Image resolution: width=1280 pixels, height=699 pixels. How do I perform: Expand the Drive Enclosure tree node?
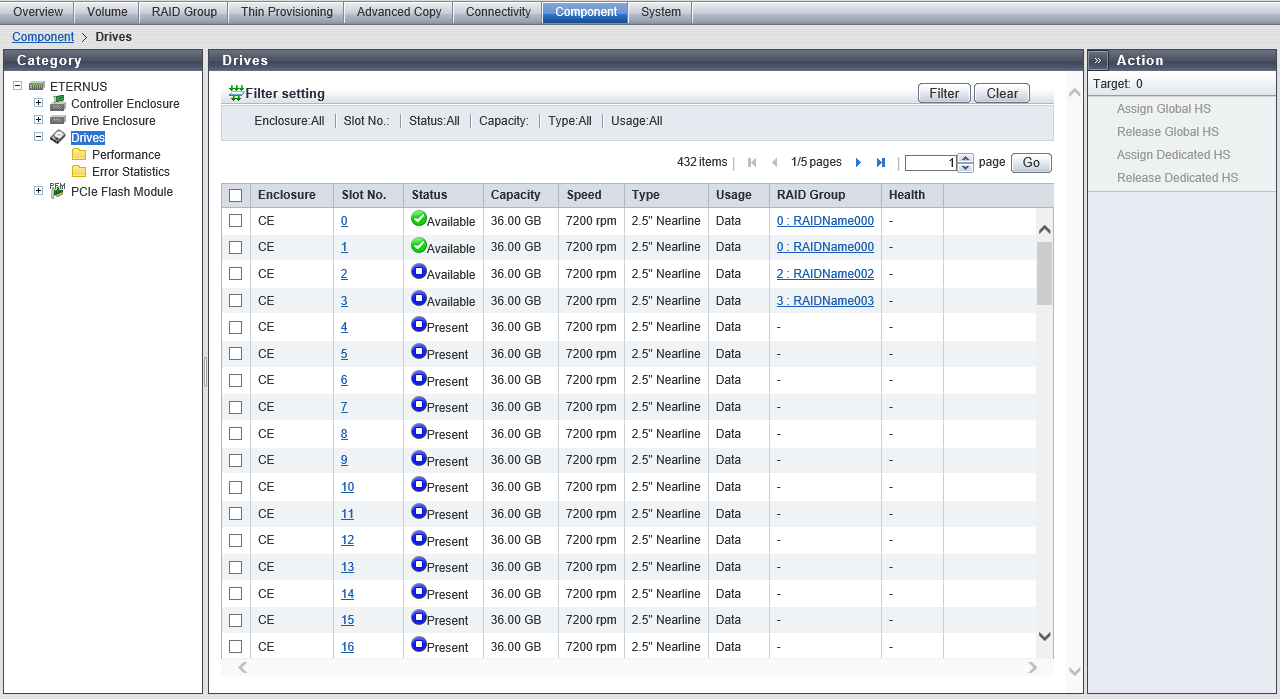click(x=38, y=120)
